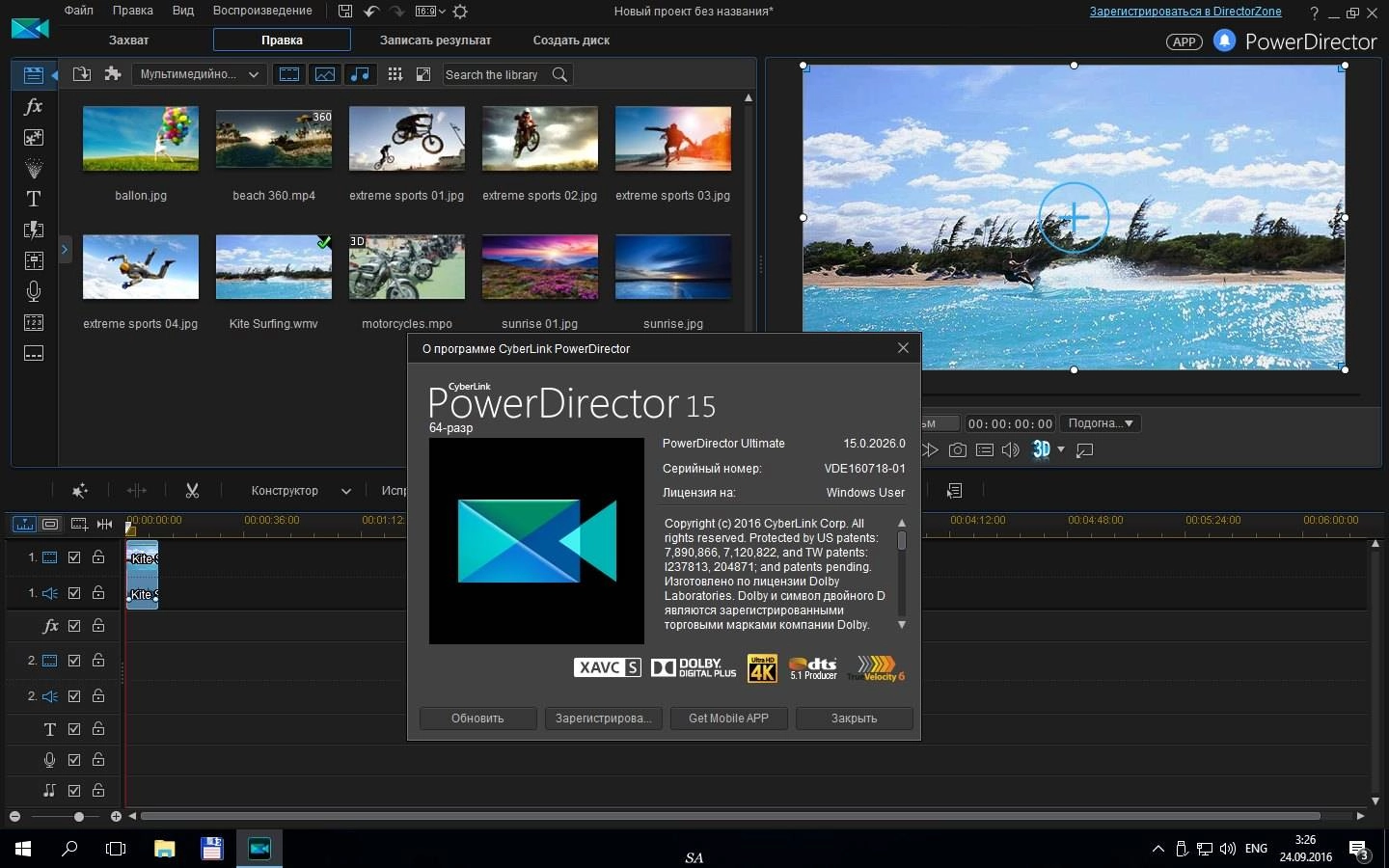Open File Explorer in the taskbar
Viewport: 1389px width, 868px height.
(x=165, y=849)
